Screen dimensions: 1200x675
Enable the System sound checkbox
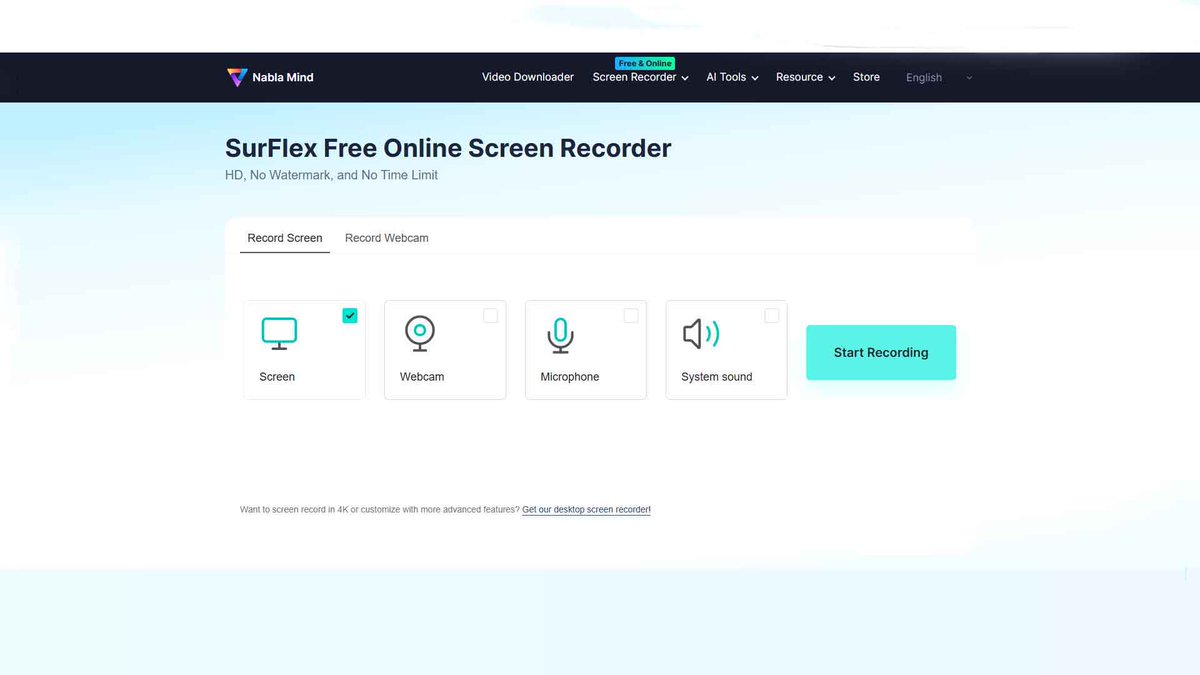coord(772,315)
